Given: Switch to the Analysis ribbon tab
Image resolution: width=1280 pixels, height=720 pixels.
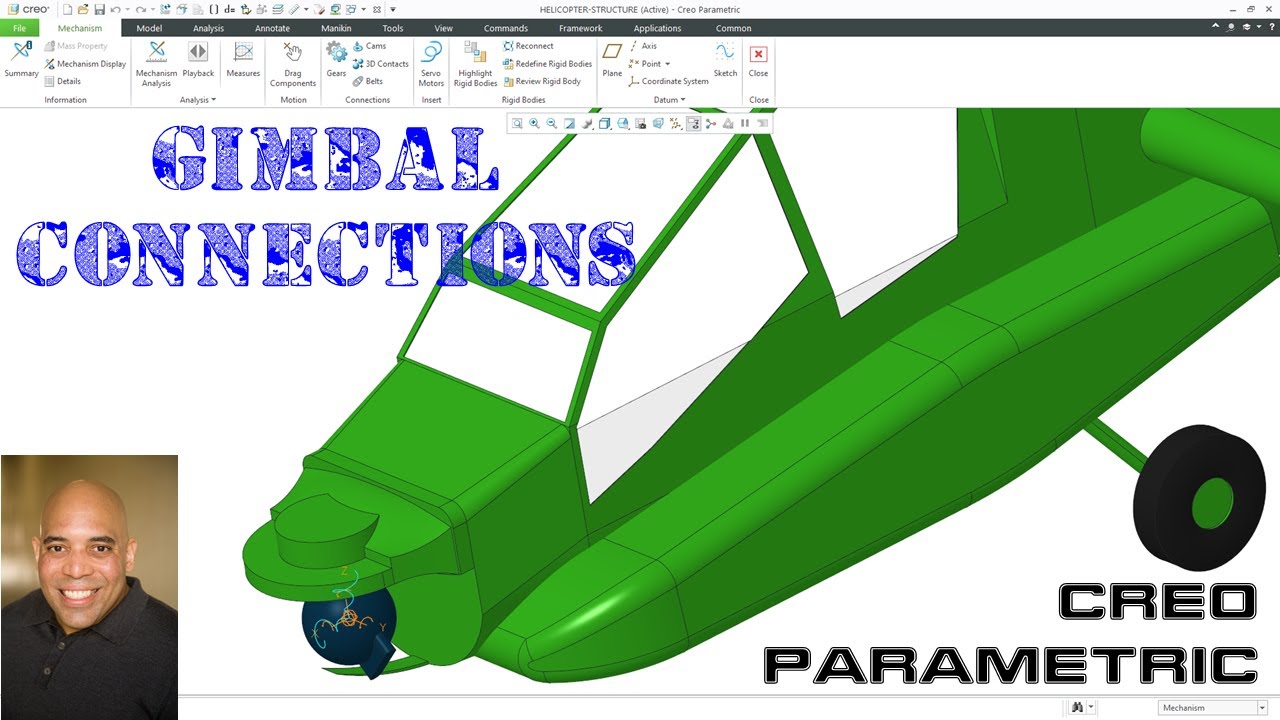Looking at the screenshot, I should click(208, 28).
